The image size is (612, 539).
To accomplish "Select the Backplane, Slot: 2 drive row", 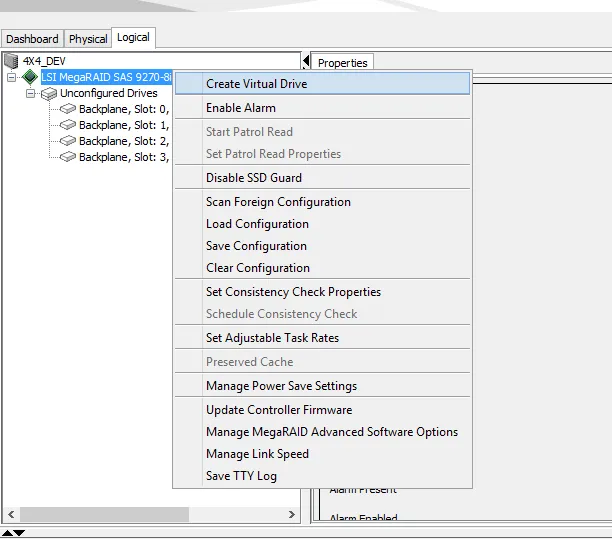I will coord(124,141).
